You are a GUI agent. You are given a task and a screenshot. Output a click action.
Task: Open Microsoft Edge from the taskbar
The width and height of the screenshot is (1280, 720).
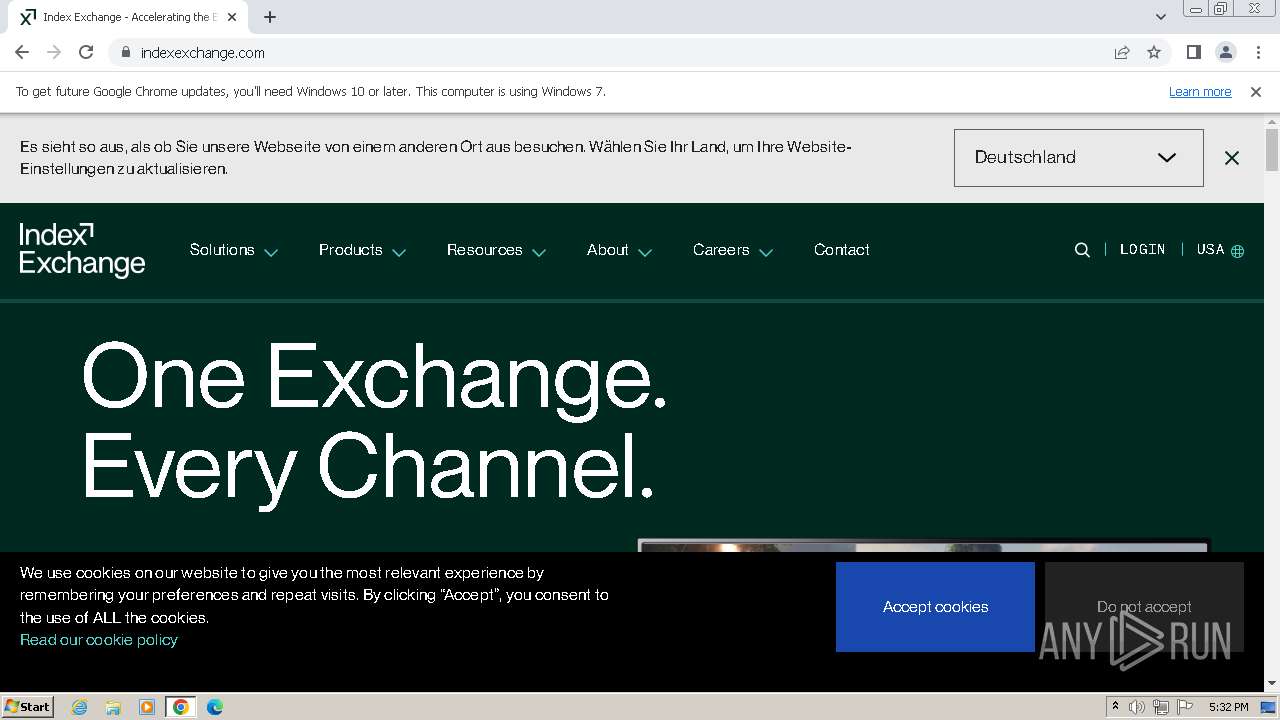tap(215, 707)
